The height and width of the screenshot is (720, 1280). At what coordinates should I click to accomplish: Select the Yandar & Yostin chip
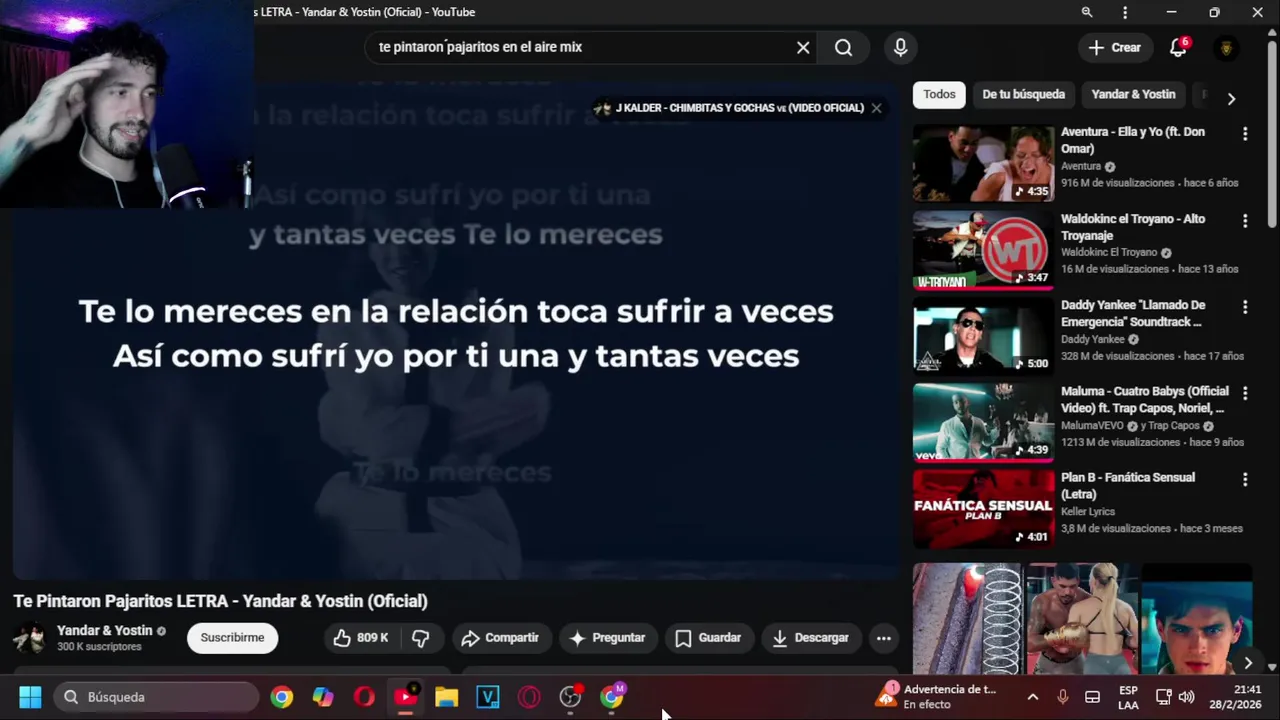click(x=1133, y=94)
